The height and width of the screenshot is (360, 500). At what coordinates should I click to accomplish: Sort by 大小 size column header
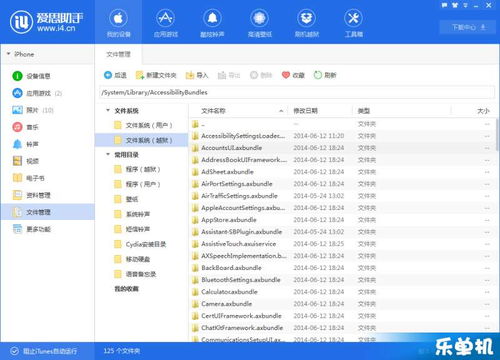(x=473, y=111)
